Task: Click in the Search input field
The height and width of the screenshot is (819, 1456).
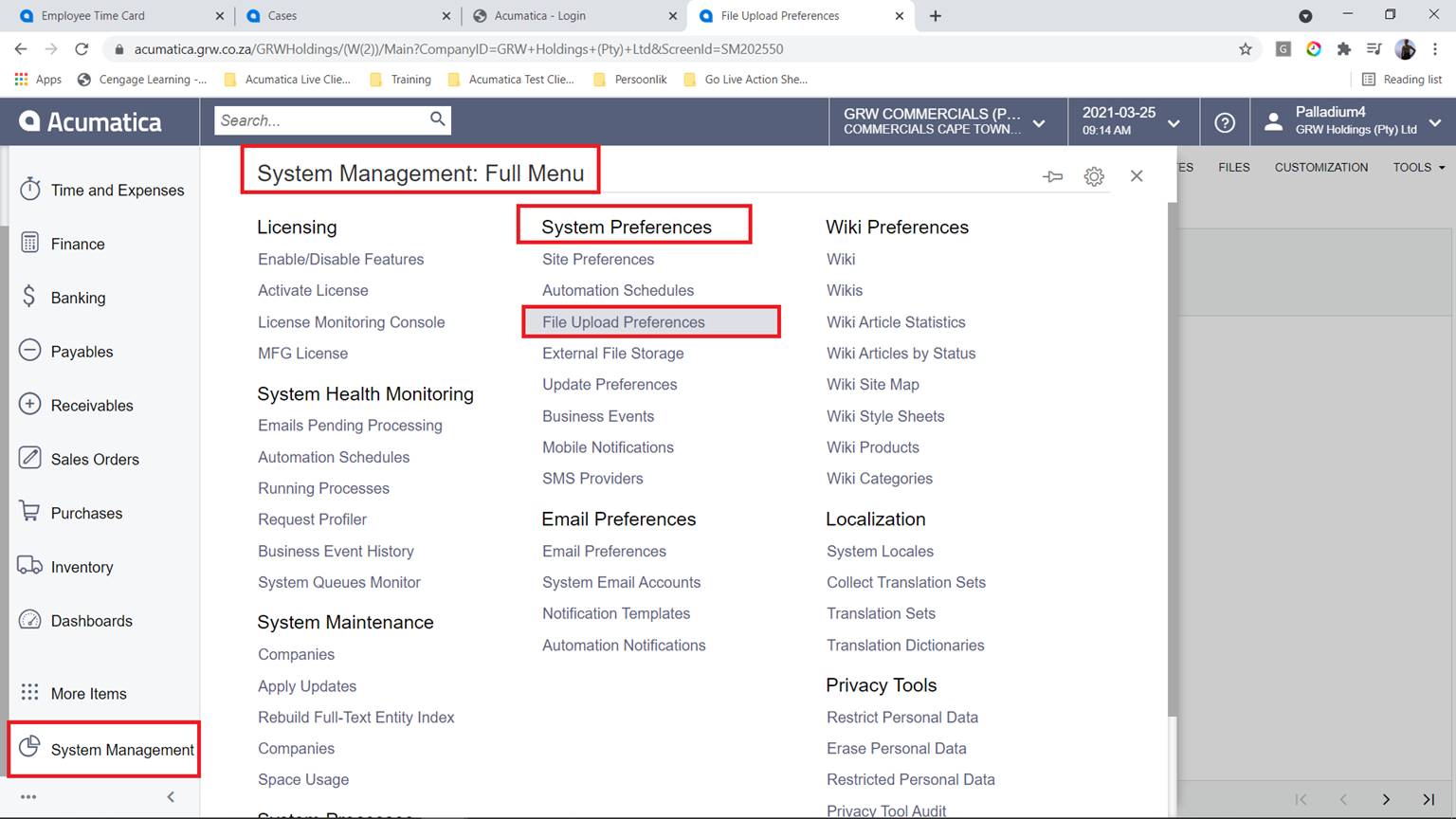Action: 318,120
